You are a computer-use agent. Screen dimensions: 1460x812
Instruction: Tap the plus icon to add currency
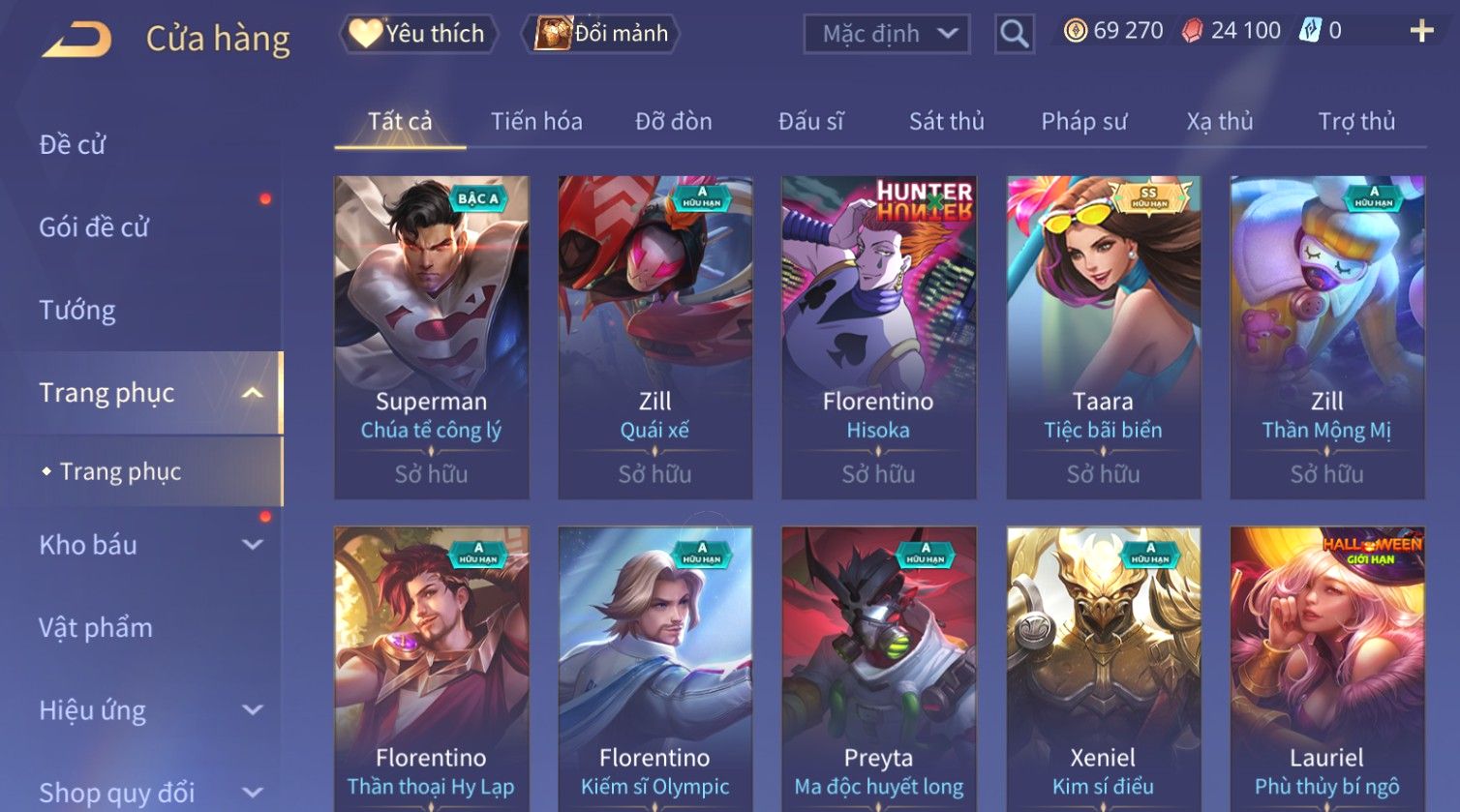[x=1421, y=32]
